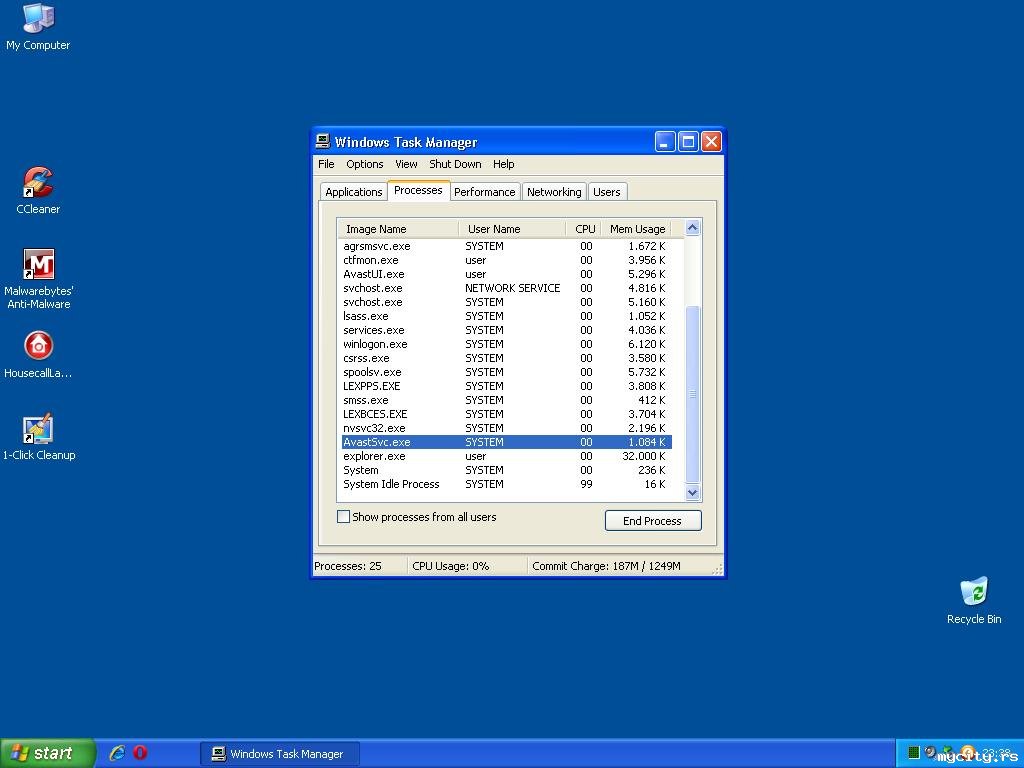Screen dimensions: 1024x768
Task: Sort by Mem Usage column header
Action: (637, 229)
